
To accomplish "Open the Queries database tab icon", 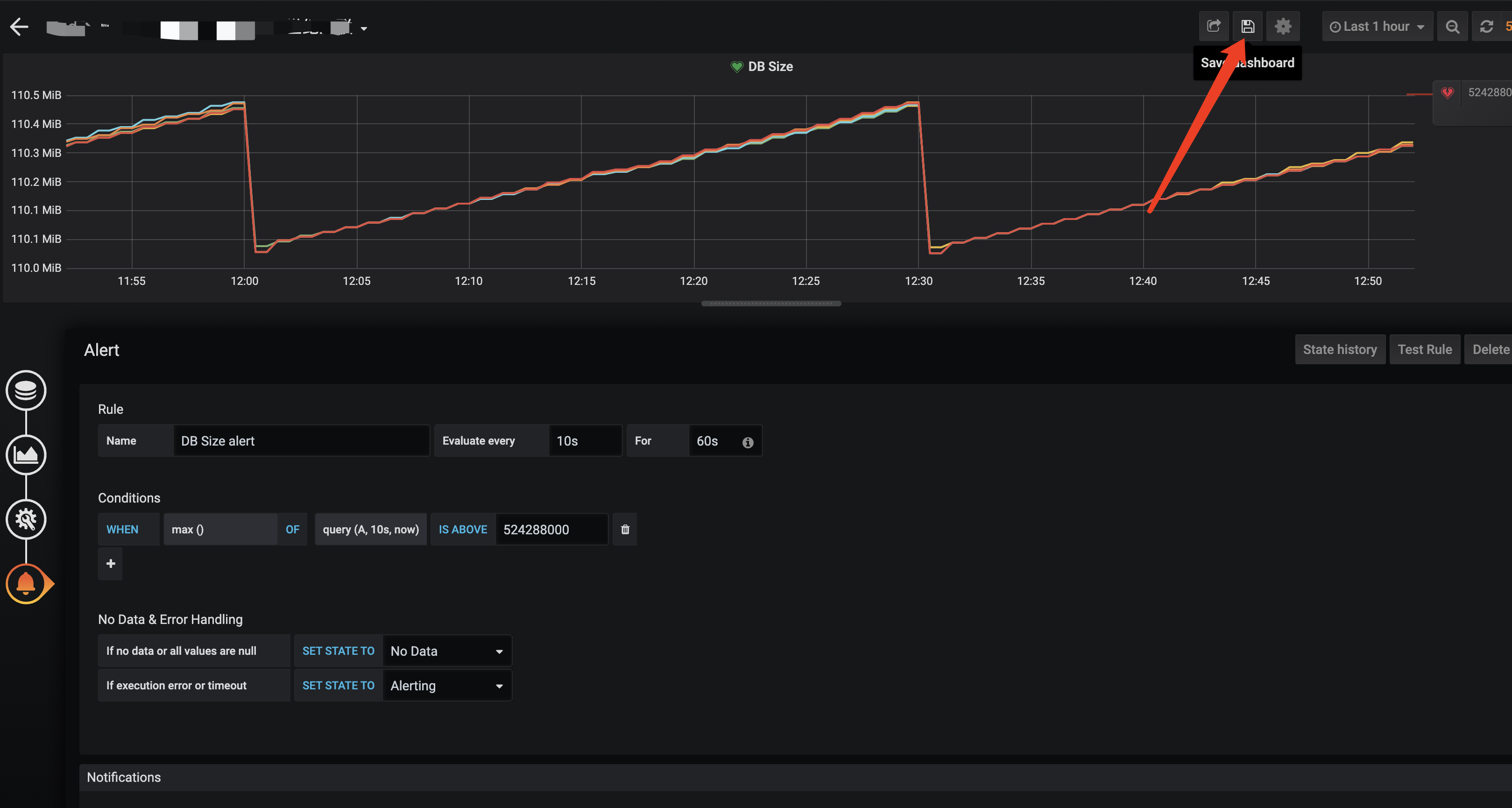I will pos(26,390).
